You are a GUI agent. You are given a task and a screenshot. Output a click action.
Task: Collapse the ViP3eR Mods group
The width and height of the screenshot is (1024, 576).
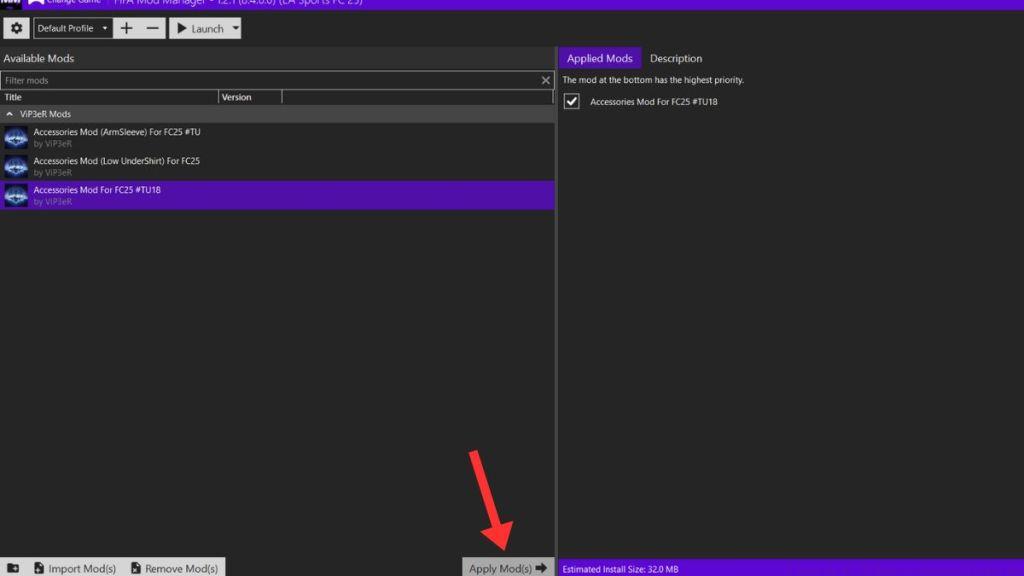[x=12, y=113]
